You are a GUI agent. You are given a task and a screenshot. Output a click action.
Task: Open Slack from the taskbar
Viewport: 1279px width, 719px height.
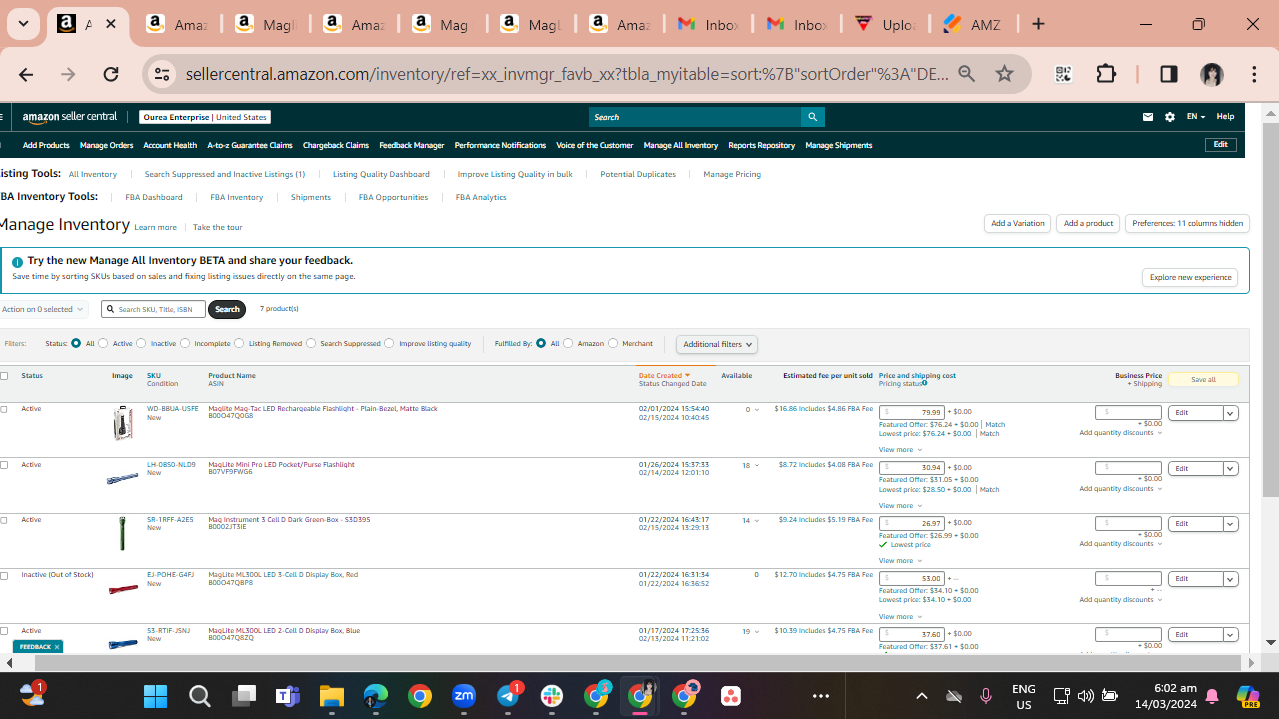coord(552,695)
